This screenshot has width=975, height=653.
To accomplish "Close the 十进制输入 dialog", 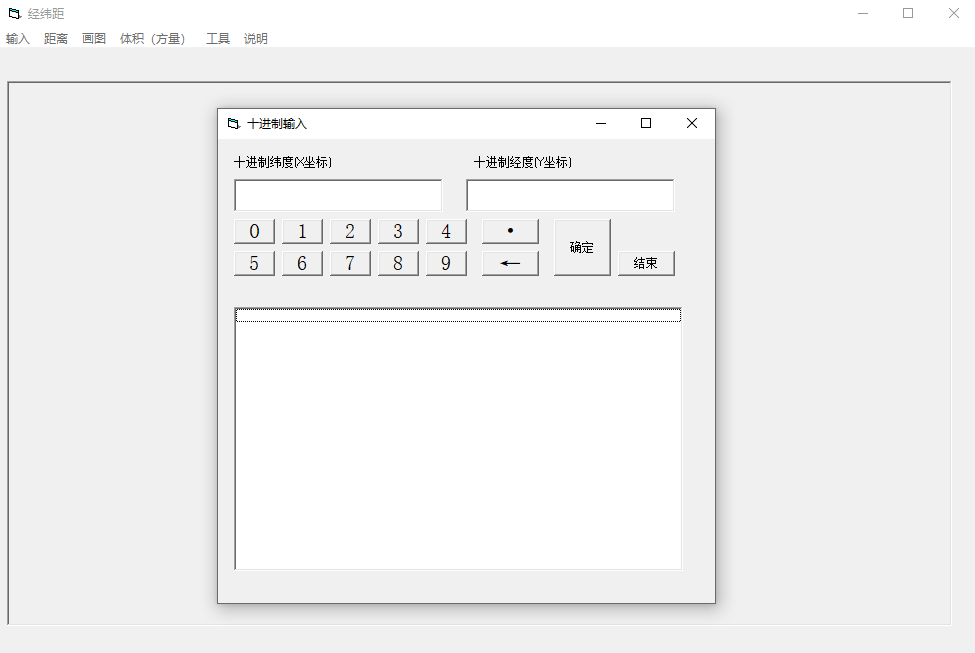I will 691,123.
